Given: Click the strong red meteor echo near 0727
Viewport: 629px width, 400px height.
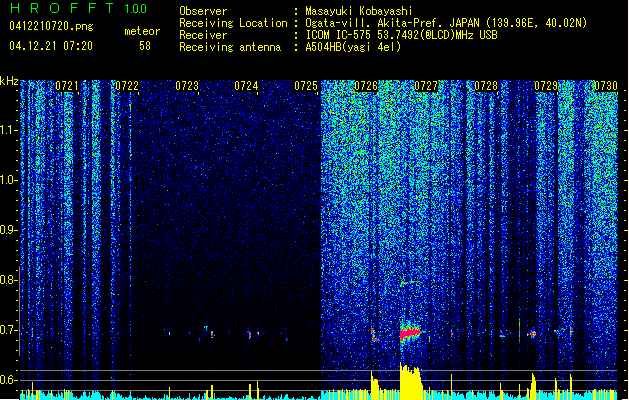Looking at the screenshot, I should pyautogui.click(x=410, y=334).
